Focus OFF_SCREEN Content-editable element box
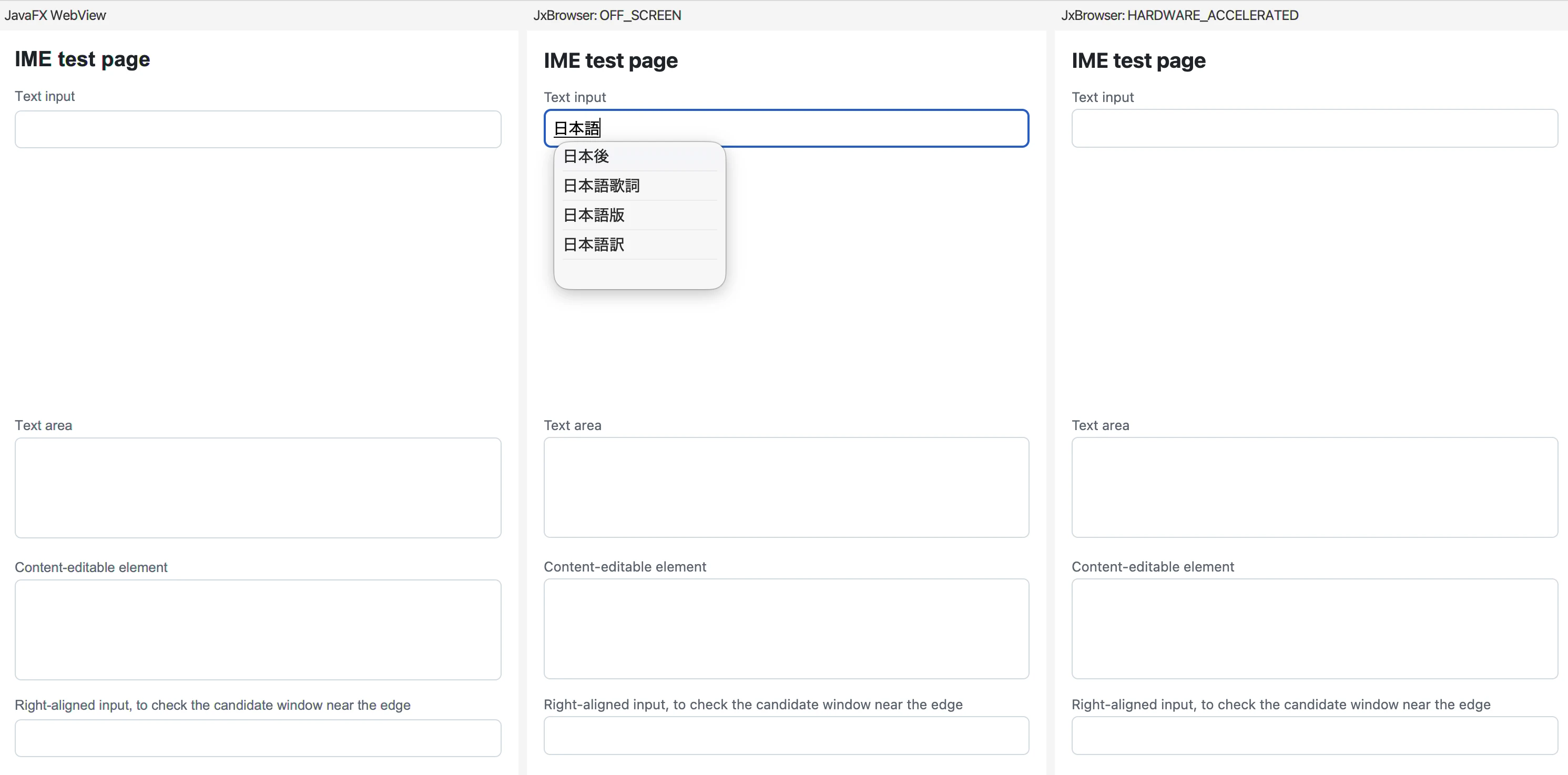Viewport: 1568px width, 775px height. (x=787, y=629)
